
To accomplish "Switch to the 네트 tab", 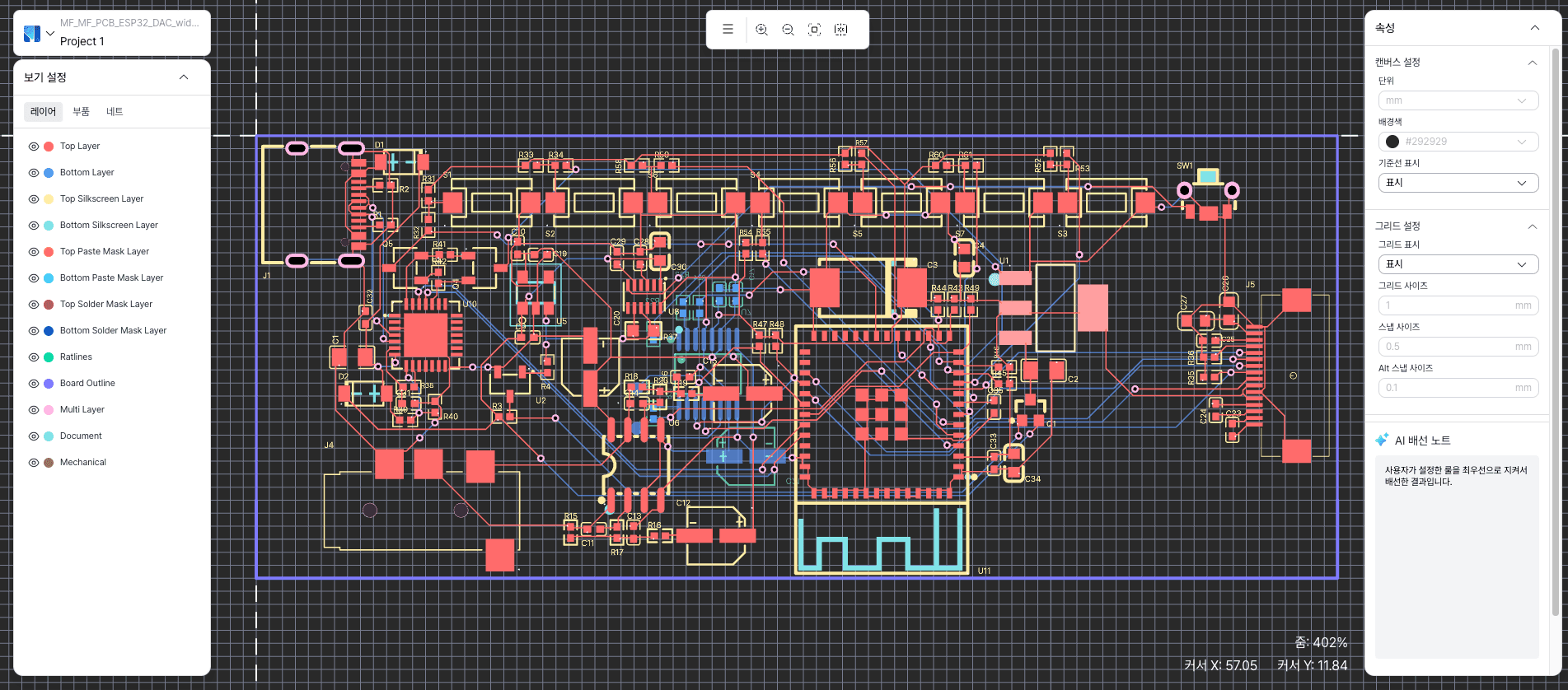I will click(x=115, y=112).
